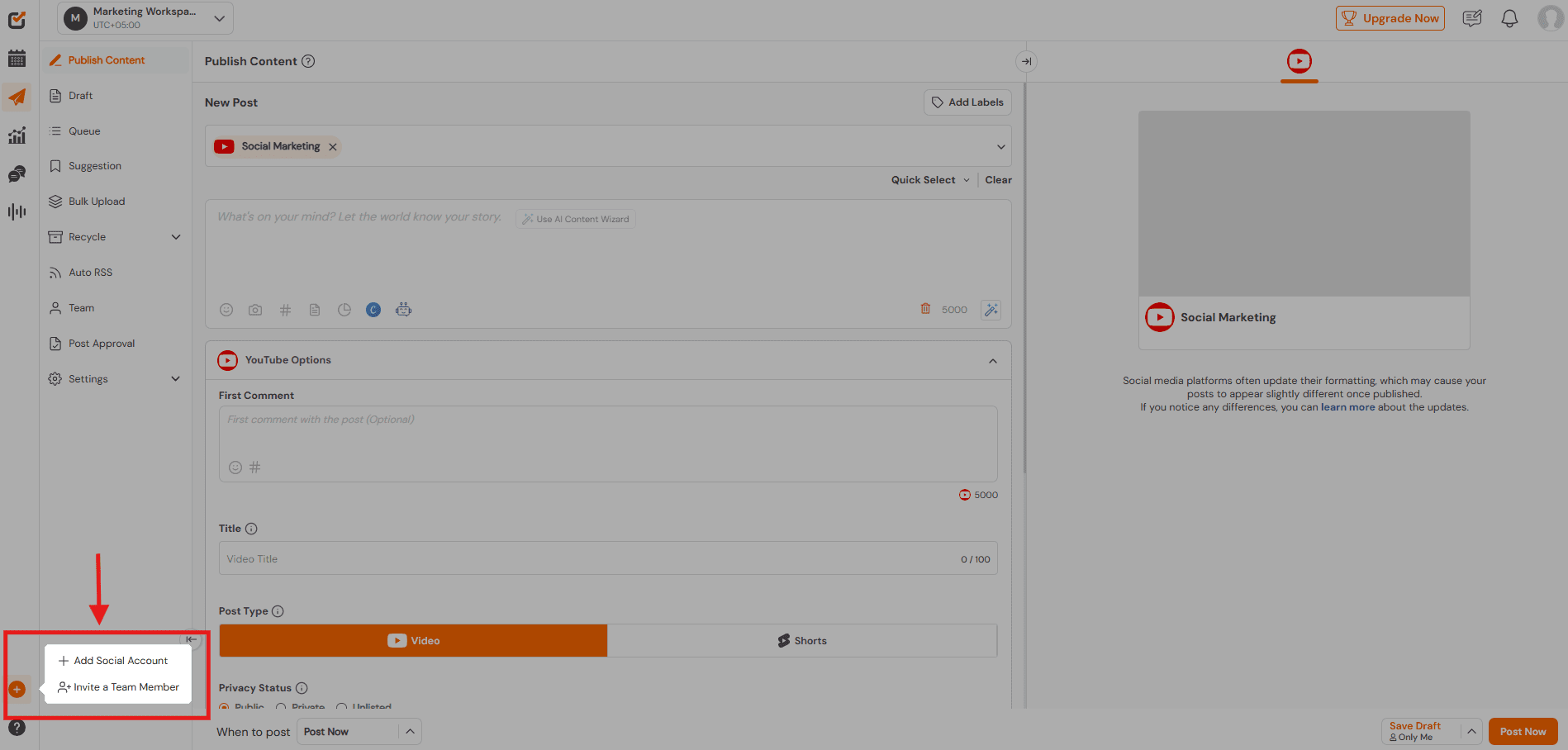The image size is (1568, 750).
Task: Select the Shorts post type
Action: click(801, 641)
